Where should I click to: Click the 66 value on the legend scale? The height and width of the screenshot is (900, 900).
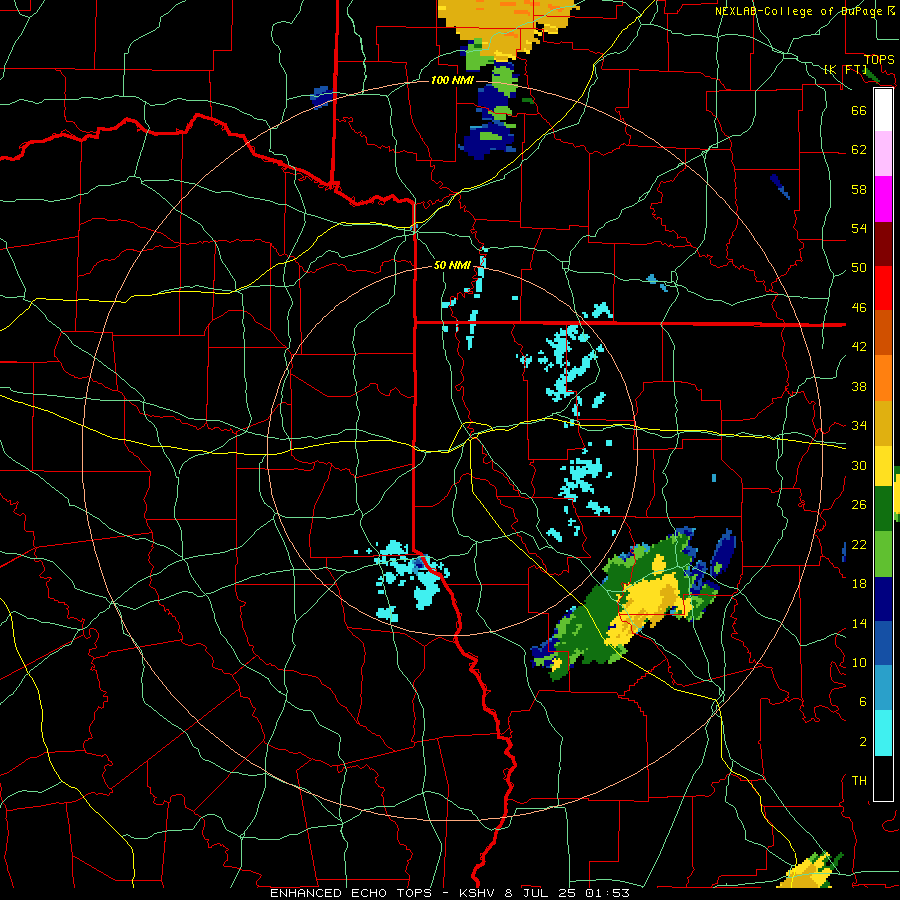859,110
